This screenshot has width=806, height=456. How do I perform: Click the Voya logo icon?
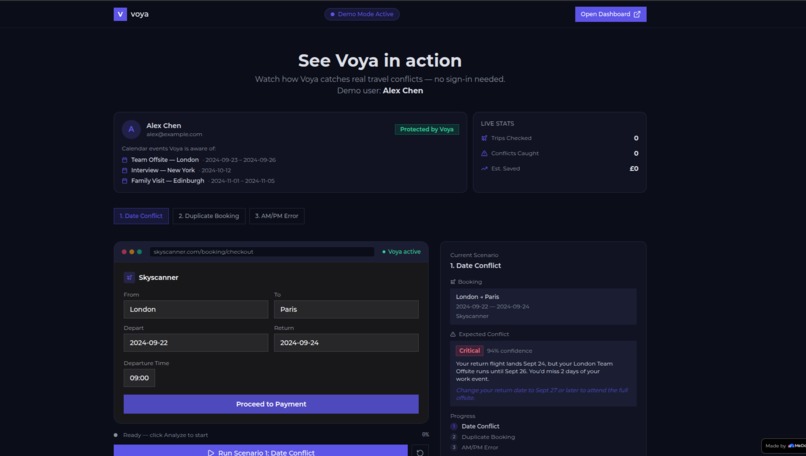(120, 14)
